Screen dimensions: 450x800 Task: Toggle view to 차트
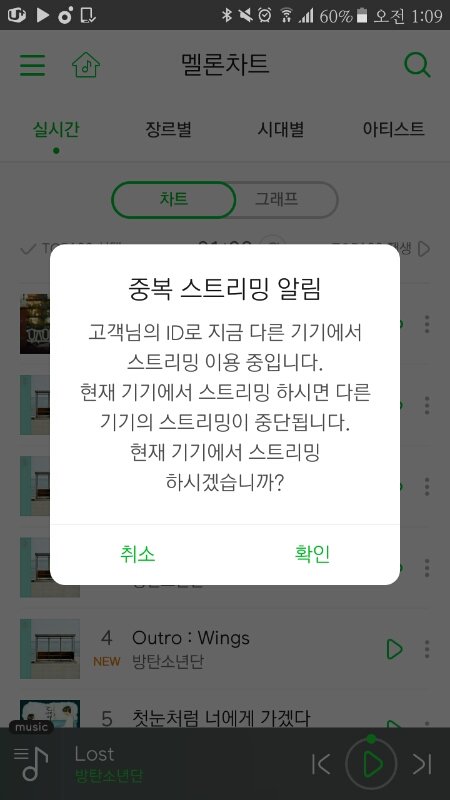click(x=173, y=199)
